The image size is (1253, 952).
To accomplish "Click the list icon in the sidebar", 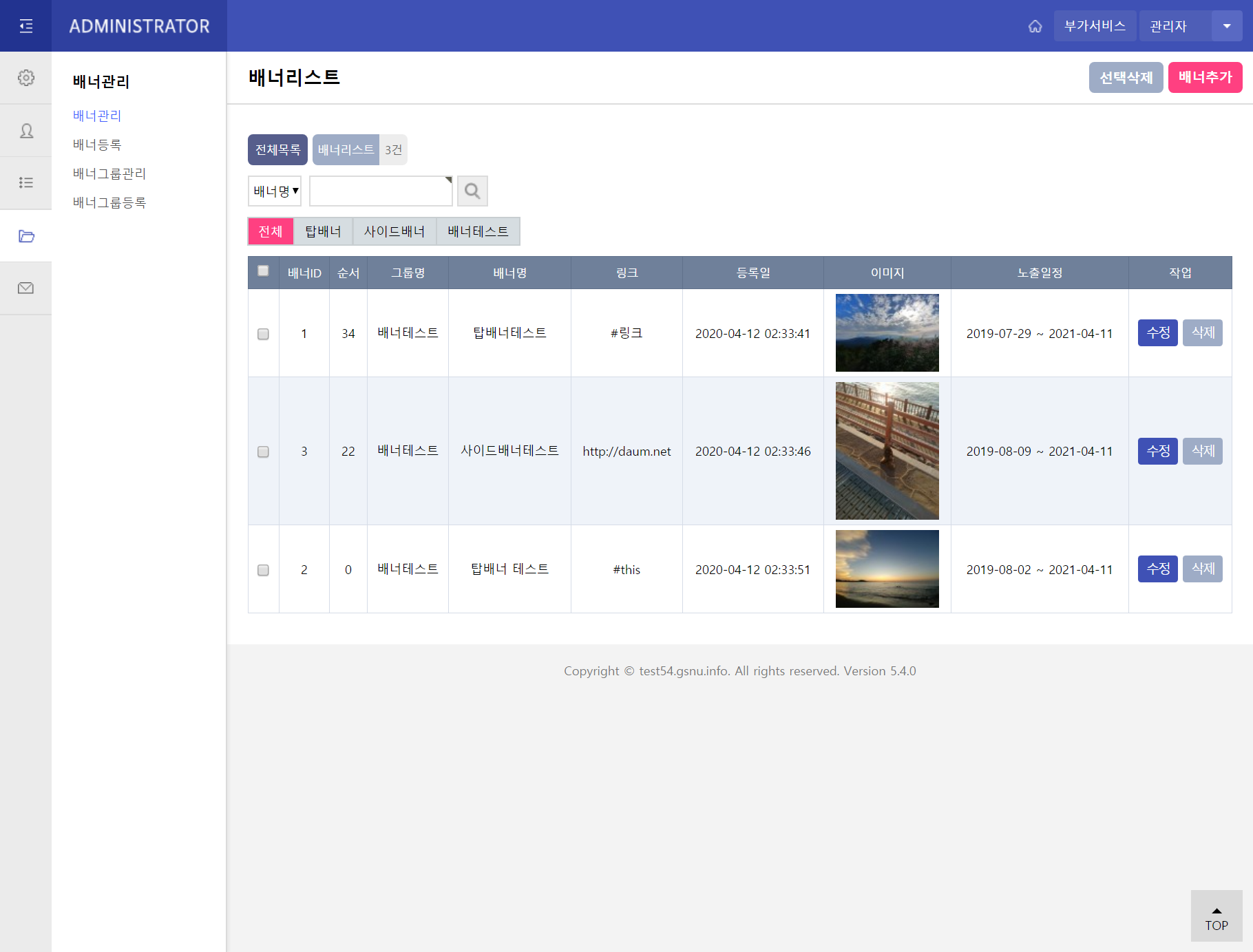I will [26, 182].
